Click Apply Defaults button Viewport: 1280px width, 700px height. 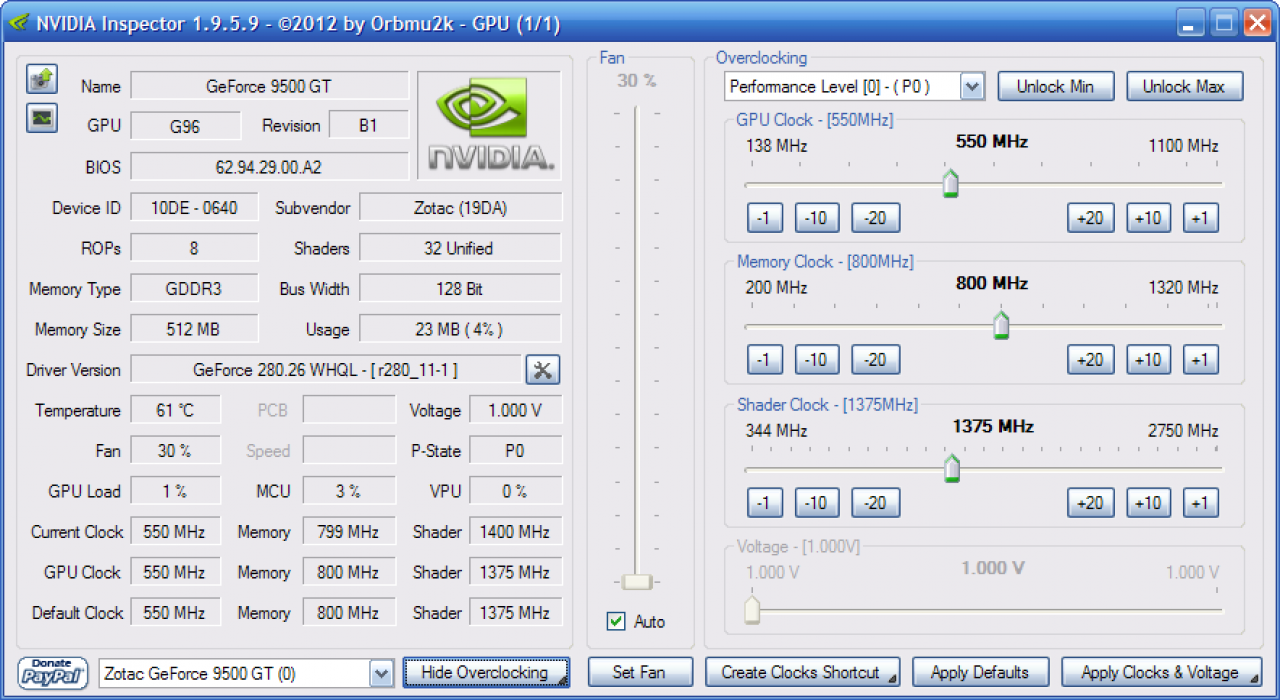pyautogui.click(x=979, y=672)
